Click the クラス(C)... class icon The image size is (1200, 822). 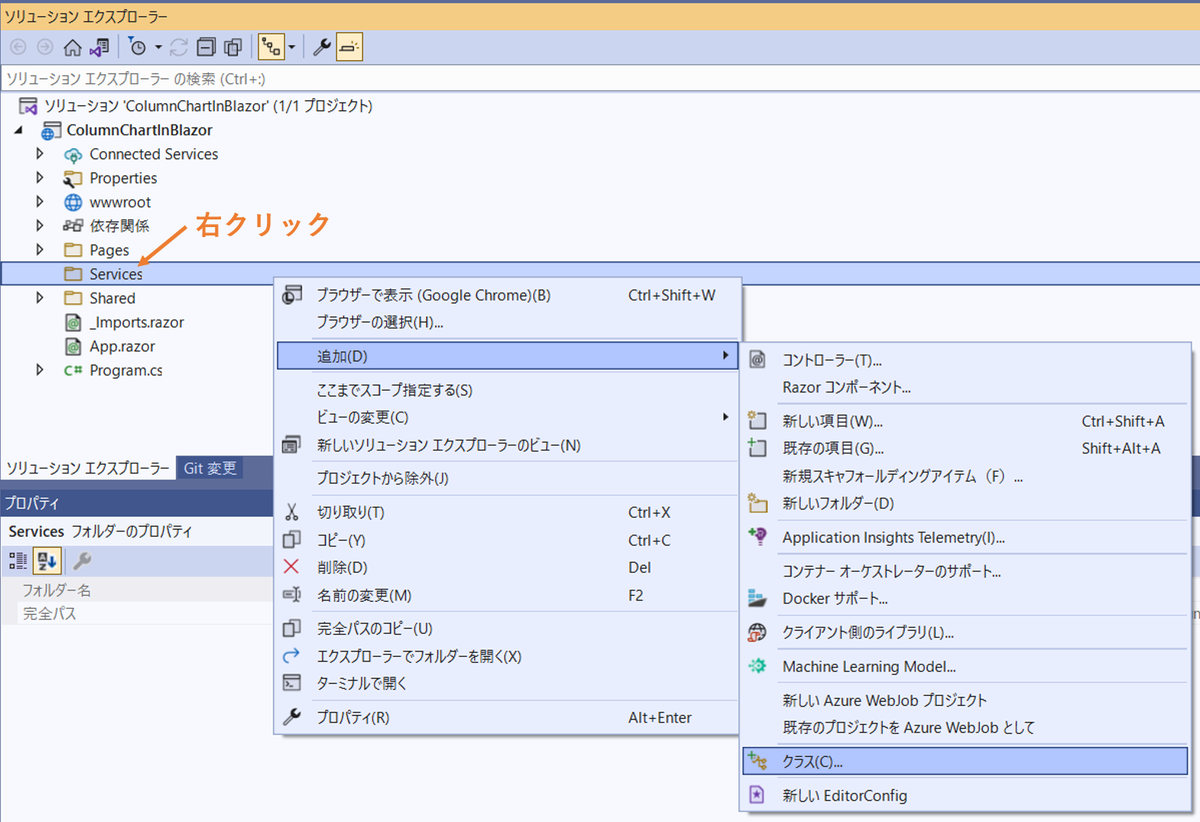[758, 761]
